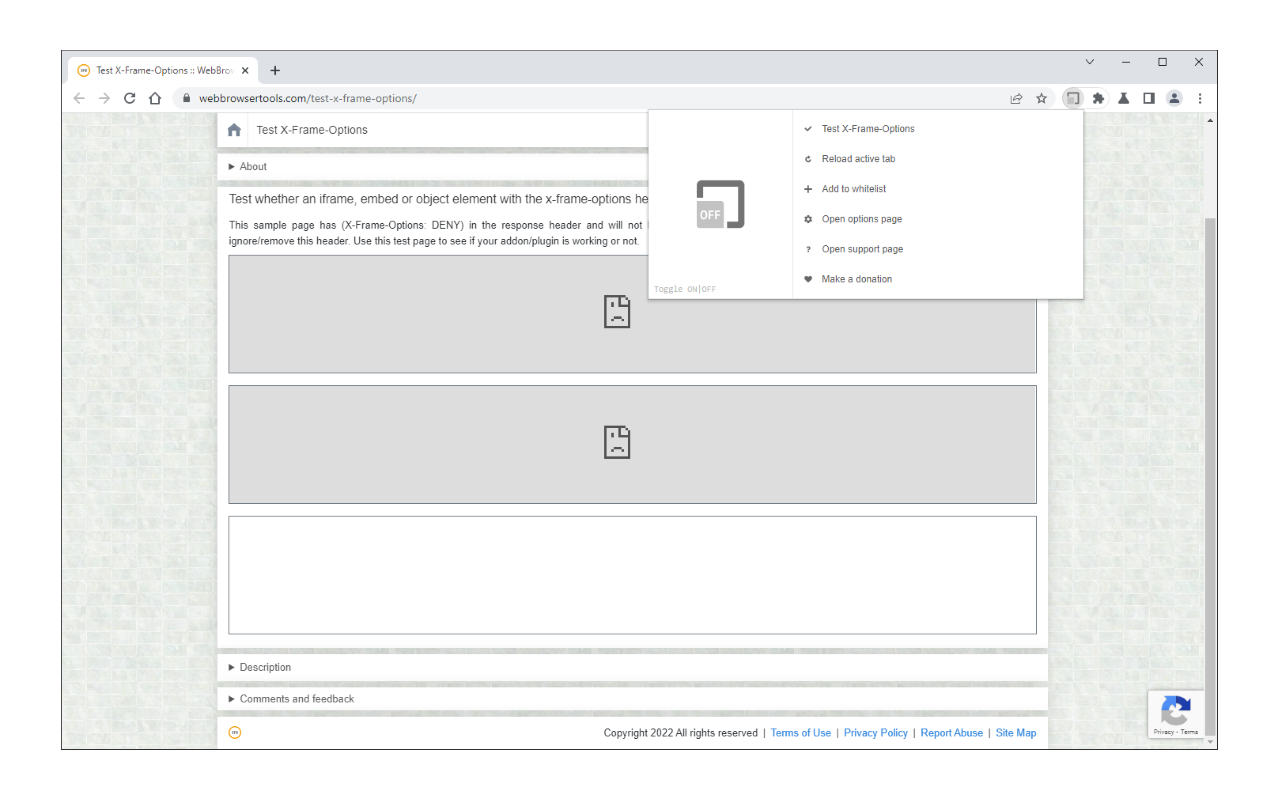Click the Chrome beaker experiments icon
Viewport: 1280px width, 800px height.
1123,98
